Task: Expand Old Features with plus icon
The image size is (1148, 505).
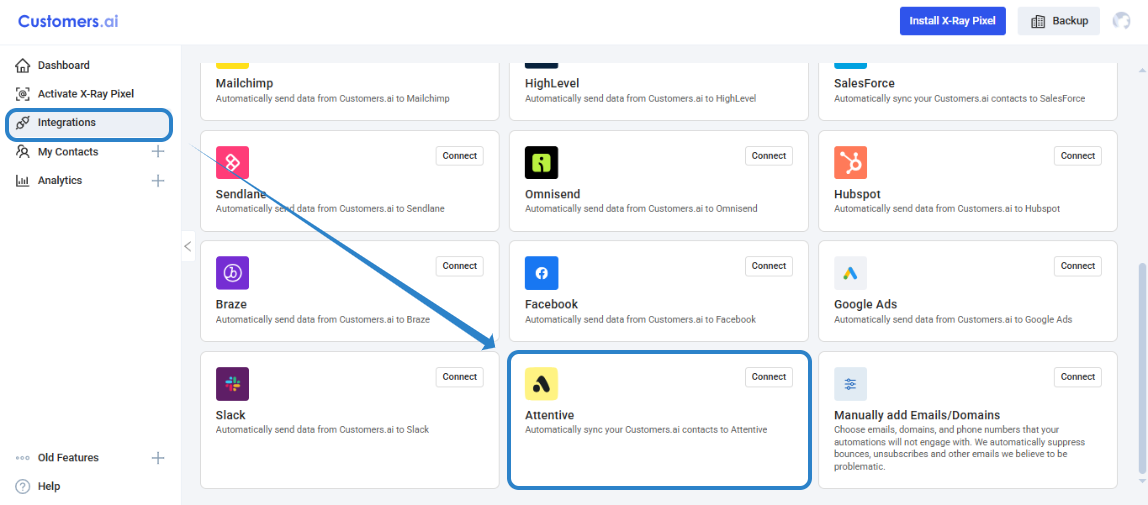Action: pos(157,458)
